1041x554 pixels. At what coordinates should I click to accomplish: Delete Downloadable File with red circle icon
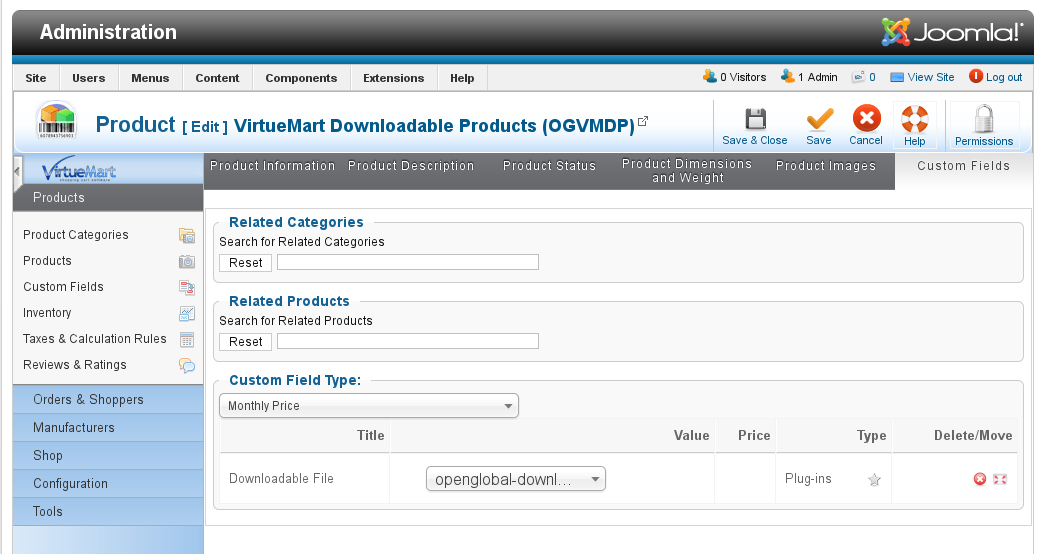[x=980, y=479]
